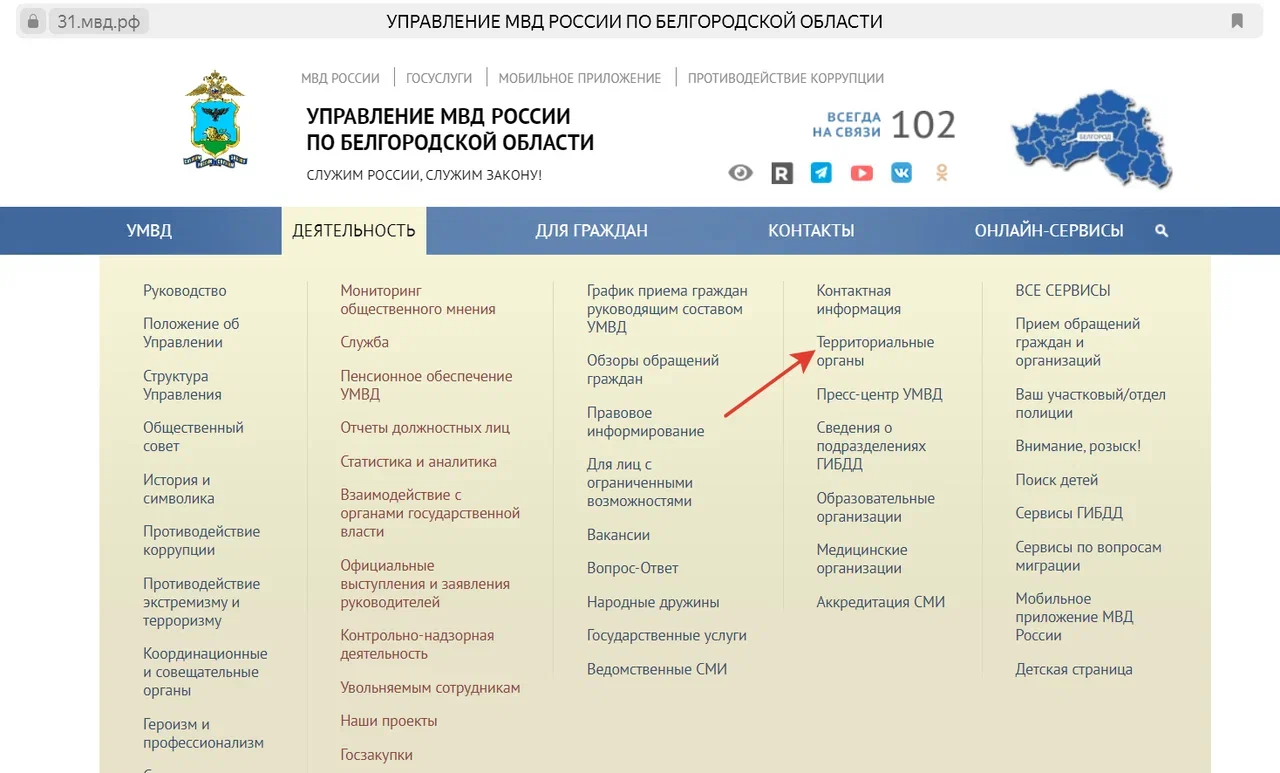Image resolution: width=1280 pixels, height=773 pixels.
Task: Open the Odnoklassniki social icon
Action: coord(941,173)
